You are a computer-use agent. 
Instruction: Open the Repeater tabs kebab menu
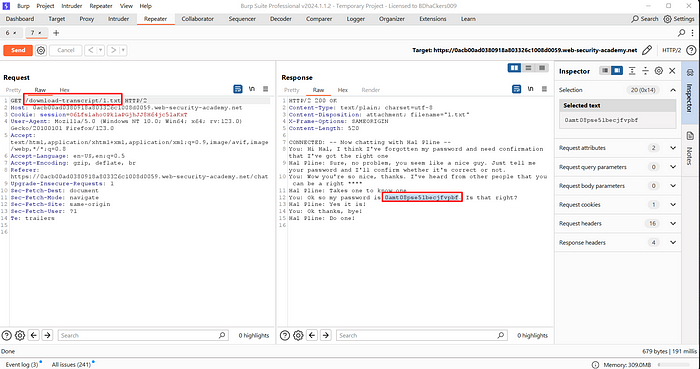tap(692, 33)
